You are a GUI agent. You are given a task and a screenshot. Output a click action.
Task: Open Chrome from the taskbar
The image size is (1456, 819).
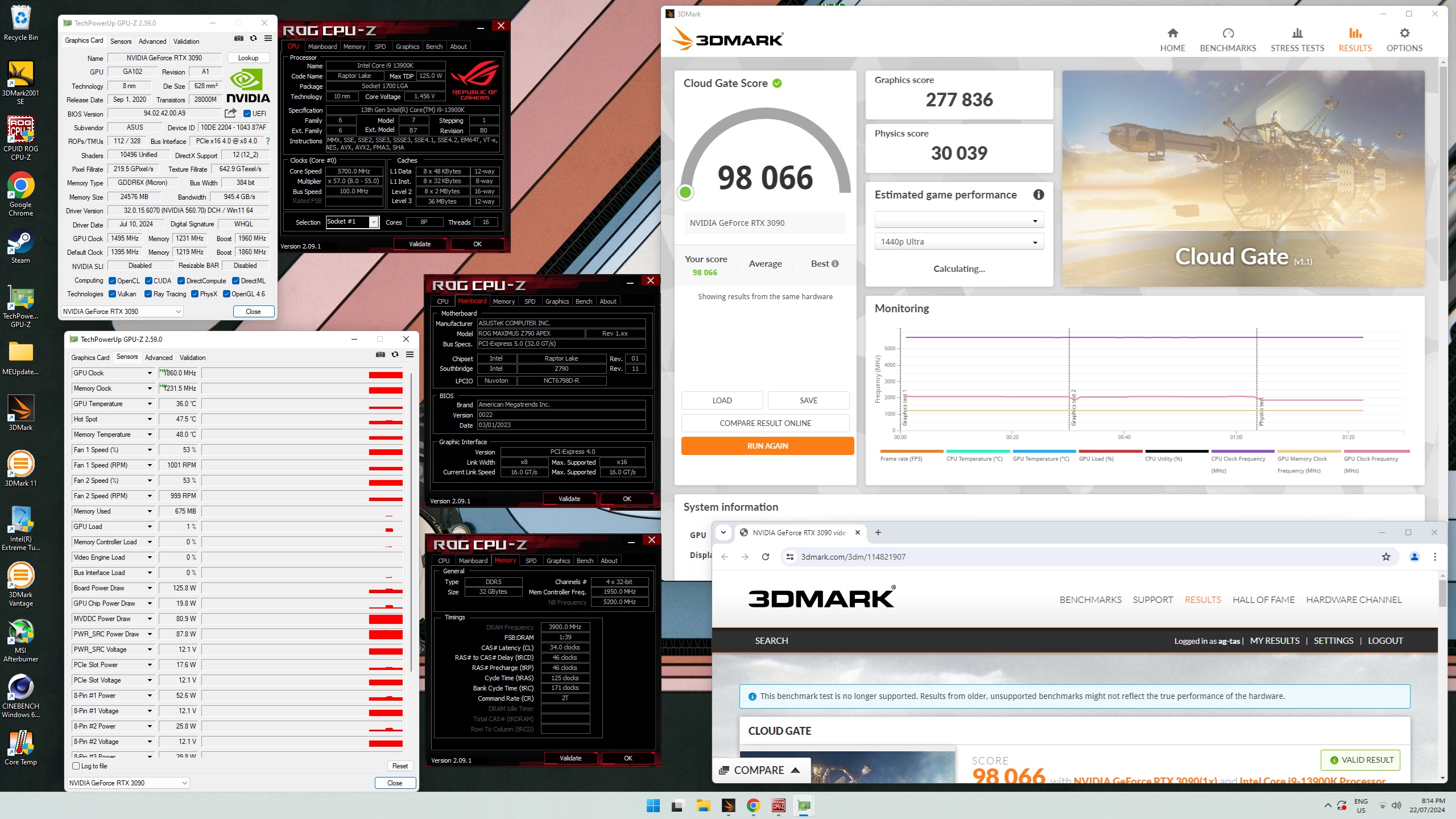coord(753,805)
